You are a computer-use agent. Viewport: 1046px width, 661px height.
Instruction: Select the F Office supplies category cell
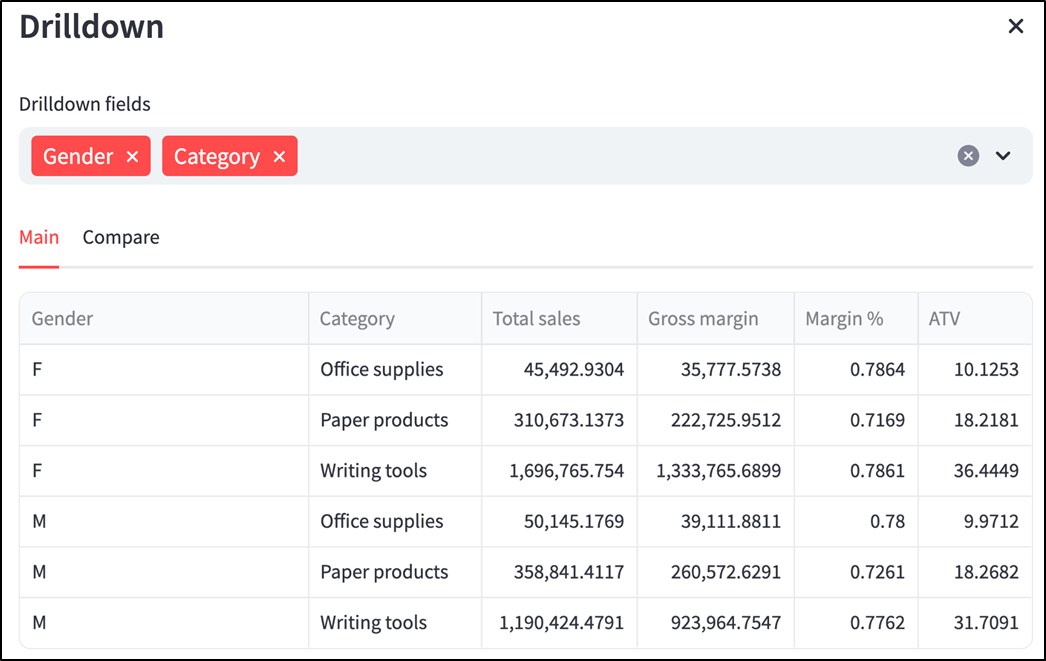coord(395,370)
